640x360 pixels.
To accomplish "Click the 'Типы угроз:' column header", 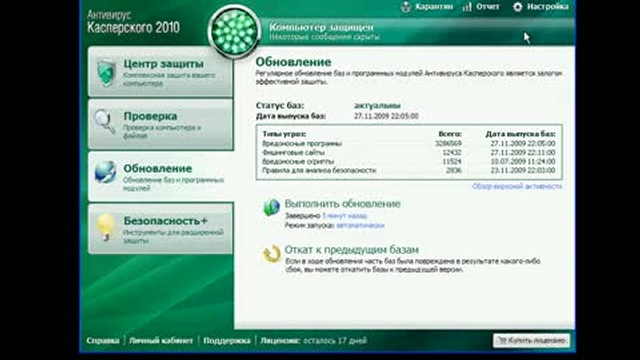I will [284, 134].
